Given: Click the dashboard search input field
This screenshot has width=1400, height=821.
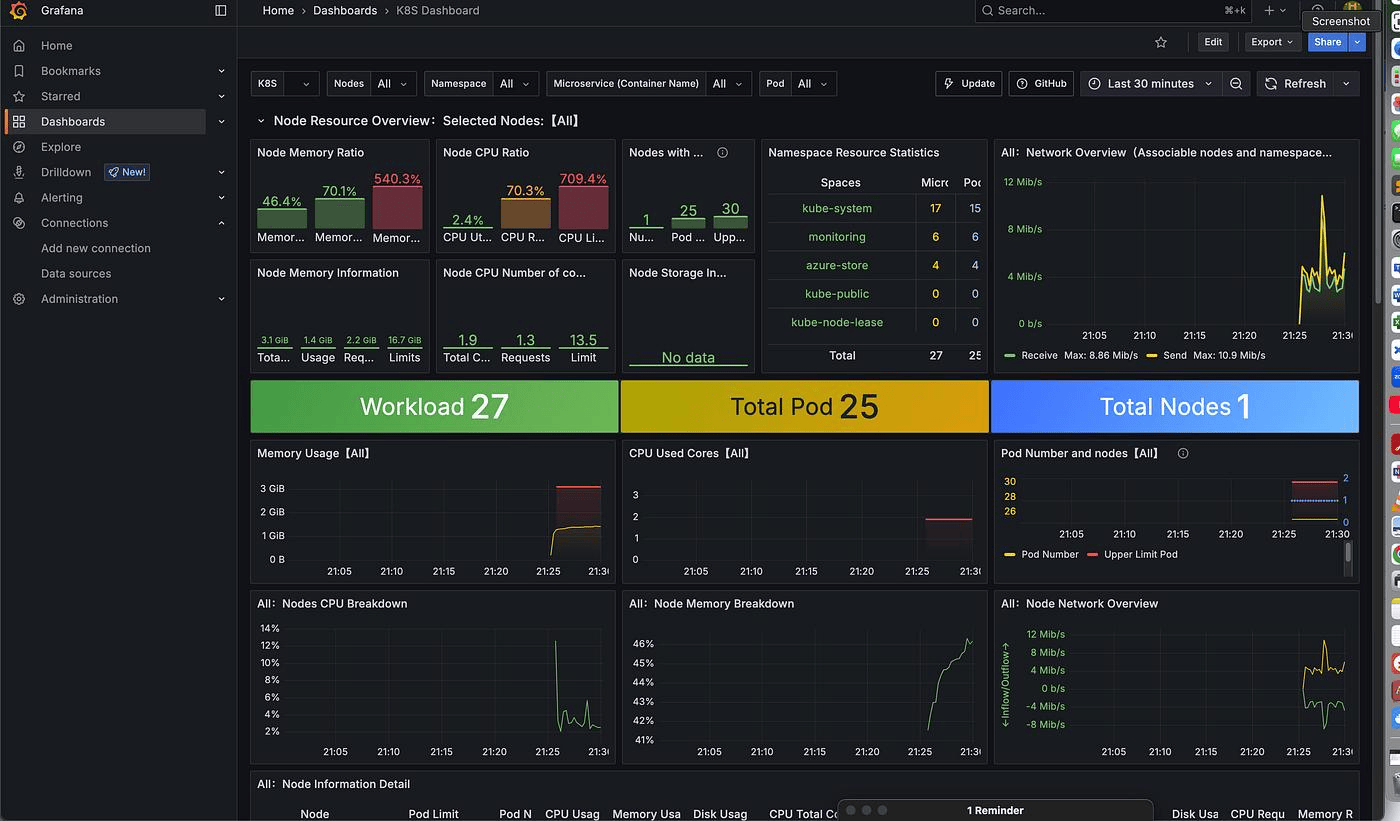Looking at the screenshot, I should pos(1114,10).
